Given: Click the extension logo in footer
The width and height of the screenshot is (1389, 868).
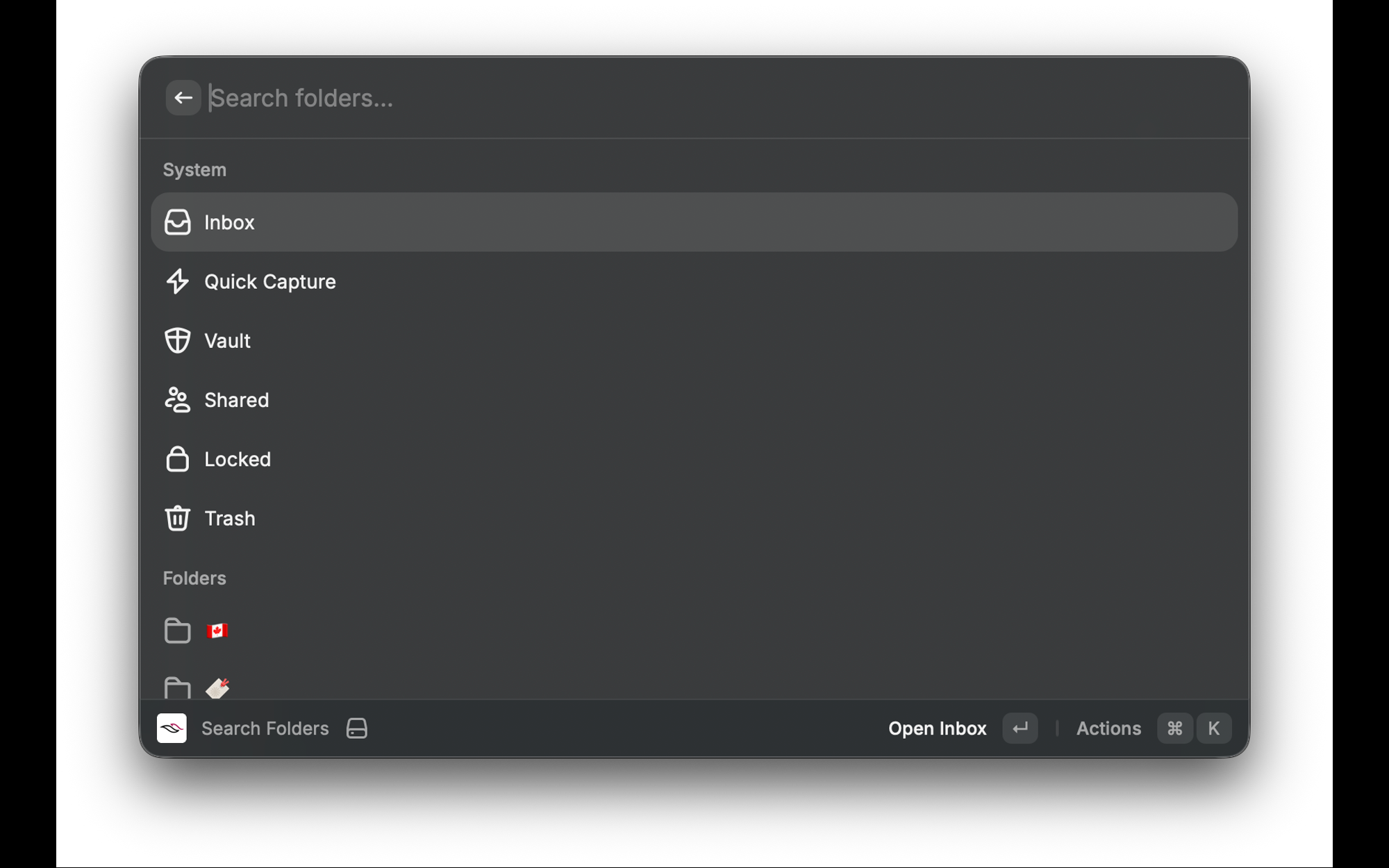Looking at the screenshot, I should [172, 728].
